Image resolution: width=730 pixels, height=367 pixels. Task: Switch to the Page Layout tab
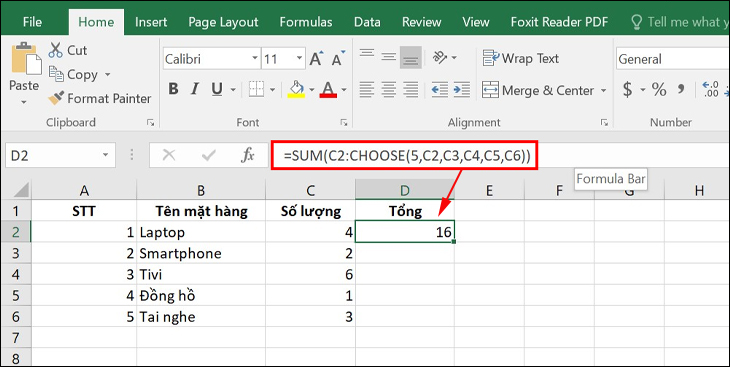click(x=223, y=22)
